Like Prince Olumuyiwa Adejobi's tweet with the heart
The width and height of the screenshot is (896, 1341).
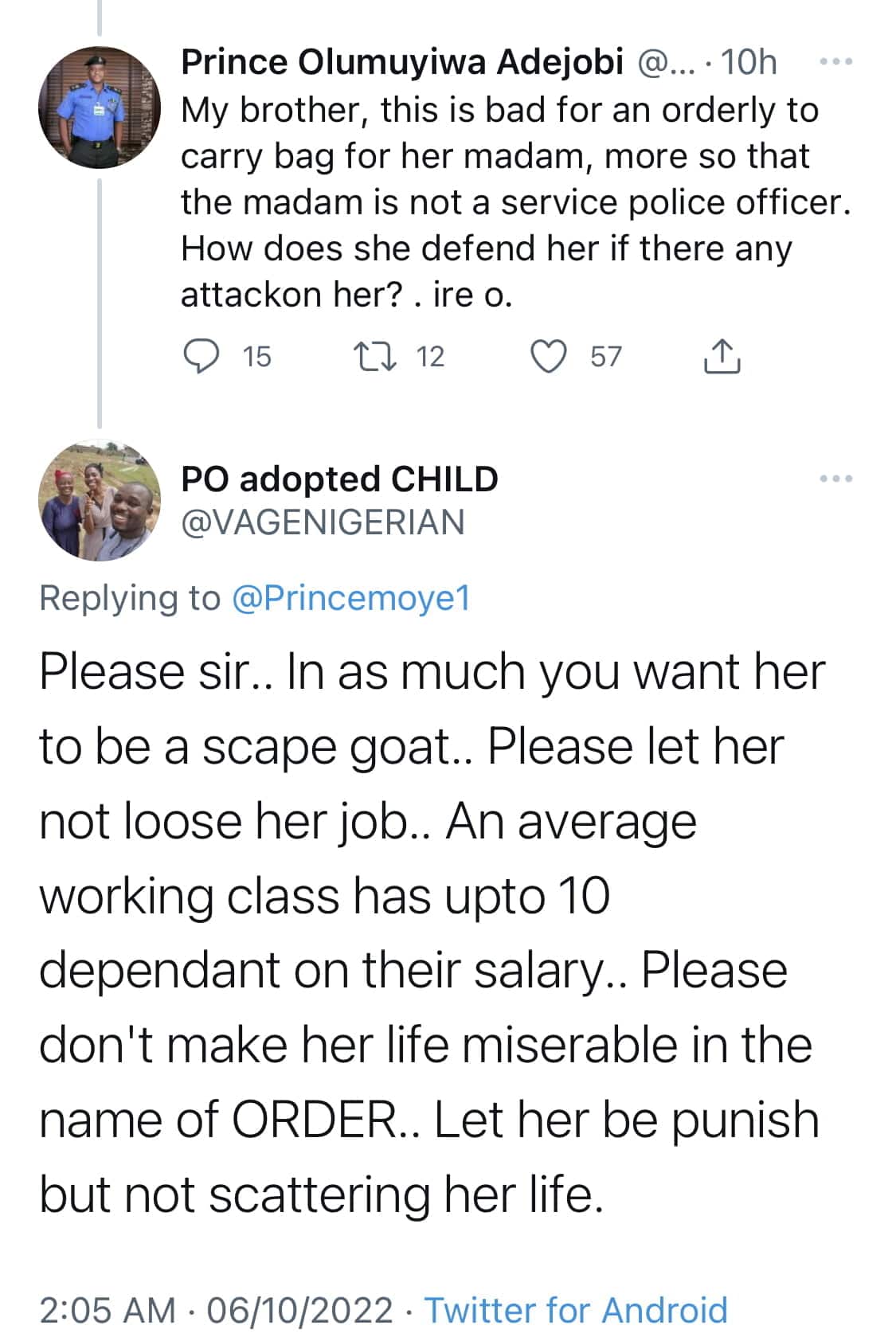(x=549, y=356)
